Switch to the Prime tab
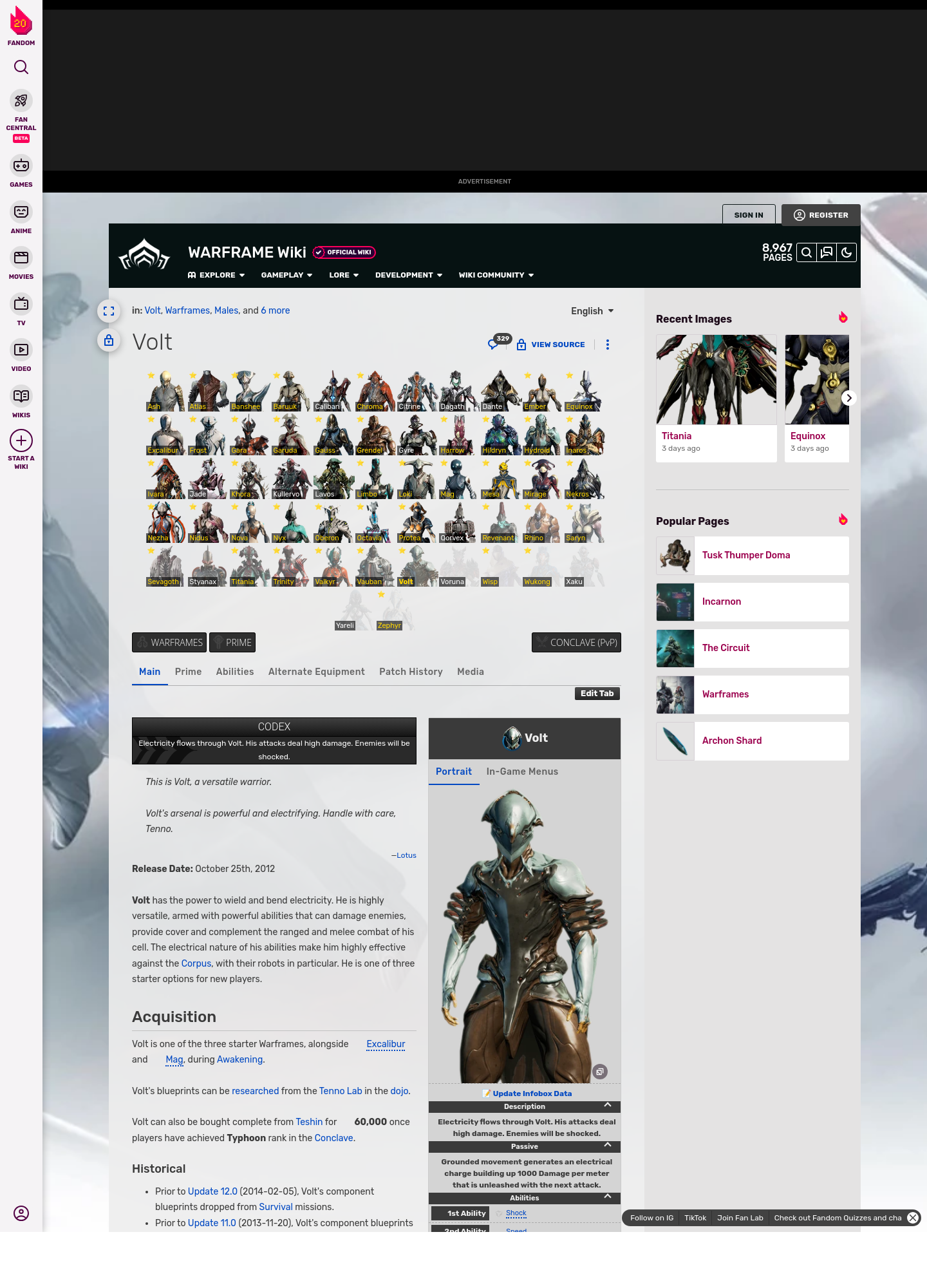927x1288 pixels. (188, 672)
